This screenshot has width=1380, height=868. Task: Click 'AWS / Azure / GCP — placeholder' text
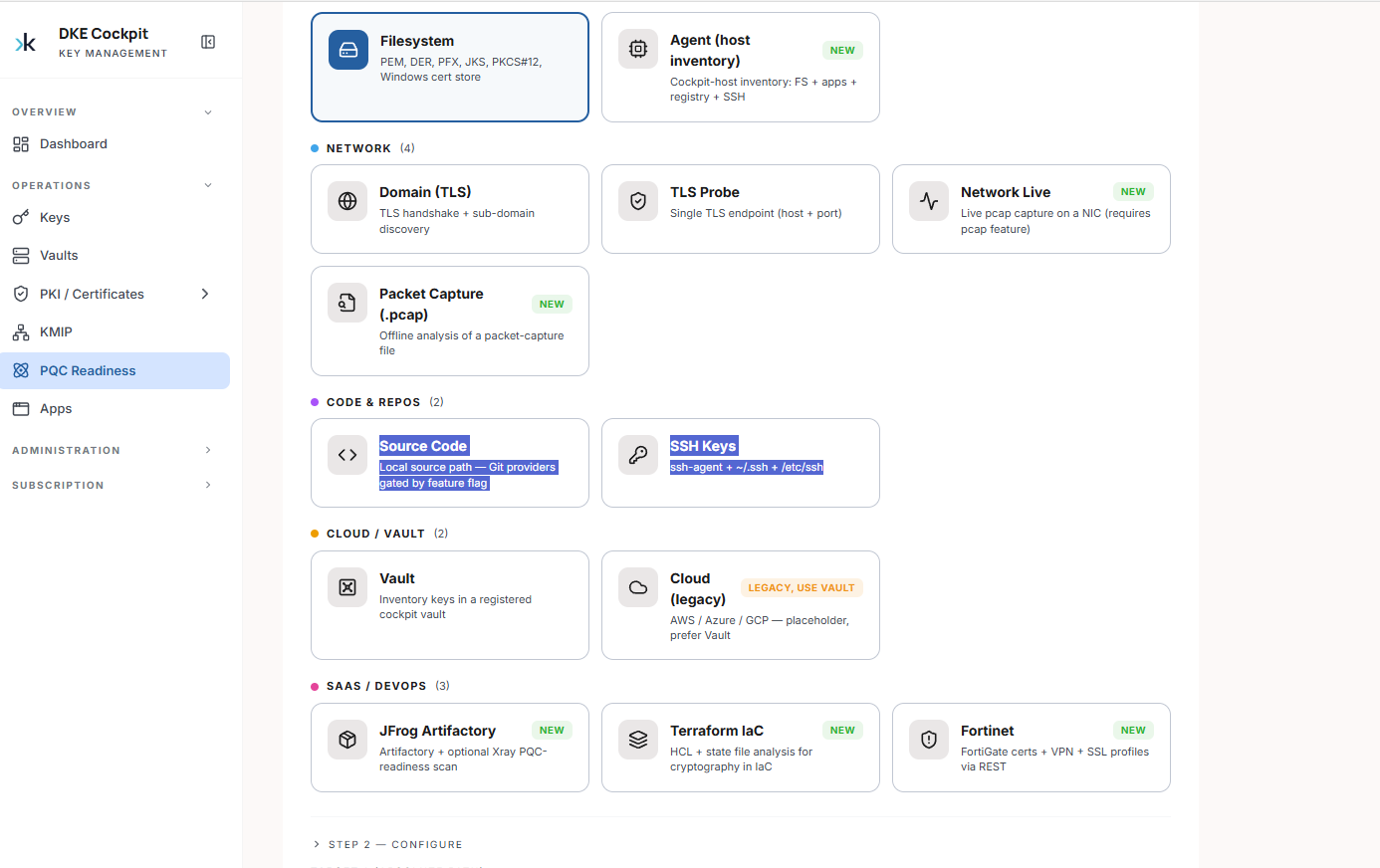[760, 628]
